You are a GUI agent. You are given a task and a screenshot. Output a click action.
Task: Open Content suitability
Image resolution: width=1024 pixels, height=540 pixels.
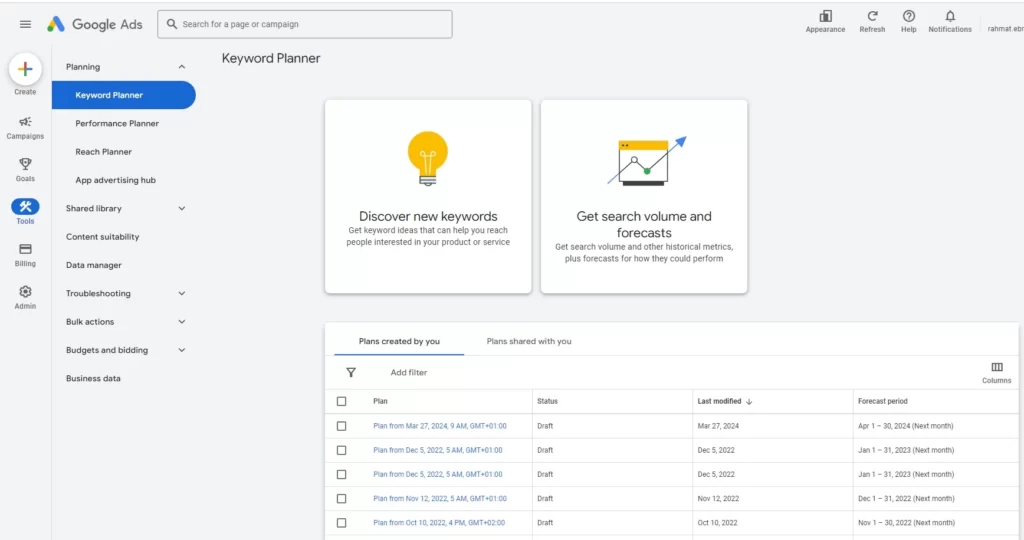(x=103, y=236)
